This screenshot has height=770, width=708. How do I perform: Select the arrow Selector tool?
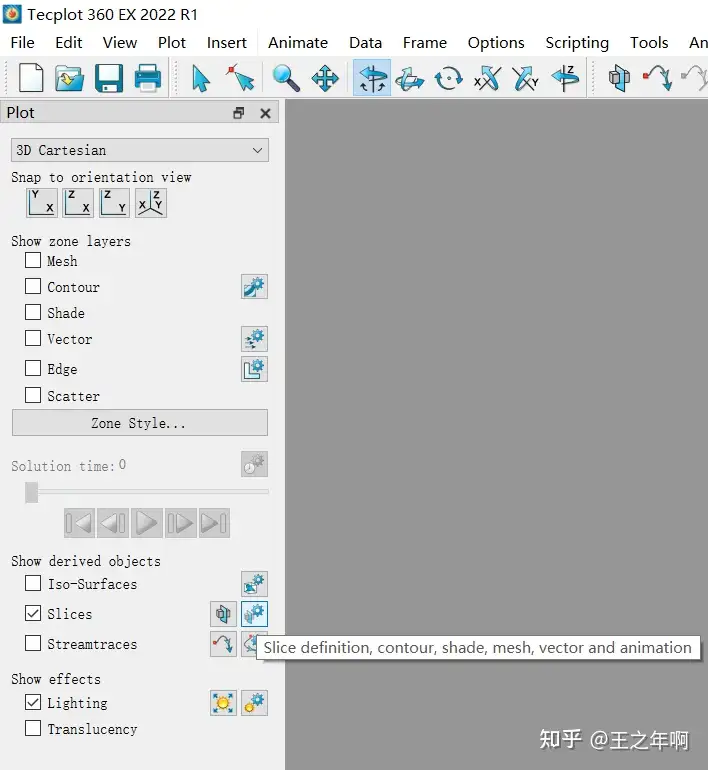click(x=201, y=79)
